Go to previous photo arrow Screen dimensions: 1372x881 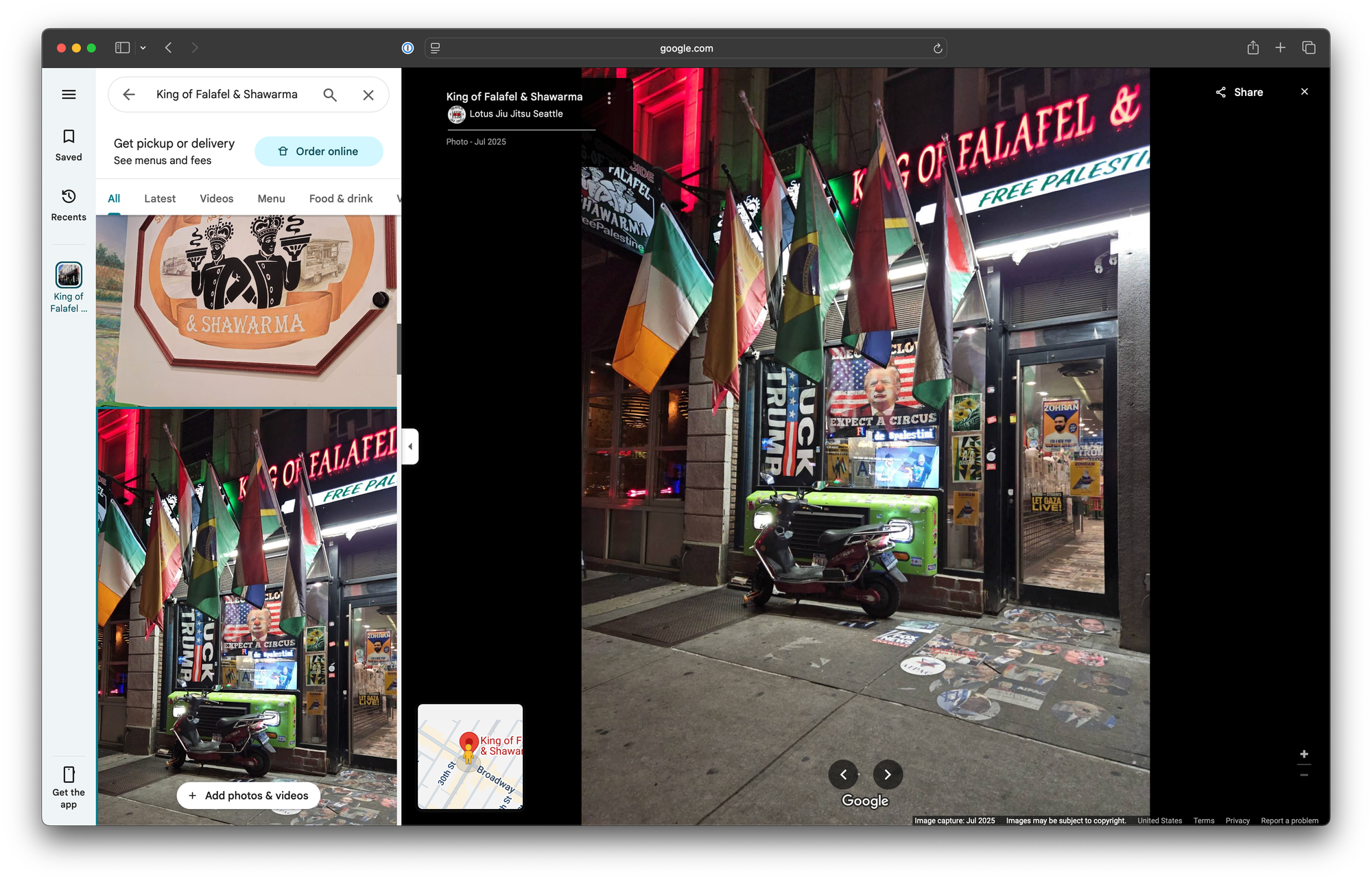[843, 775]
